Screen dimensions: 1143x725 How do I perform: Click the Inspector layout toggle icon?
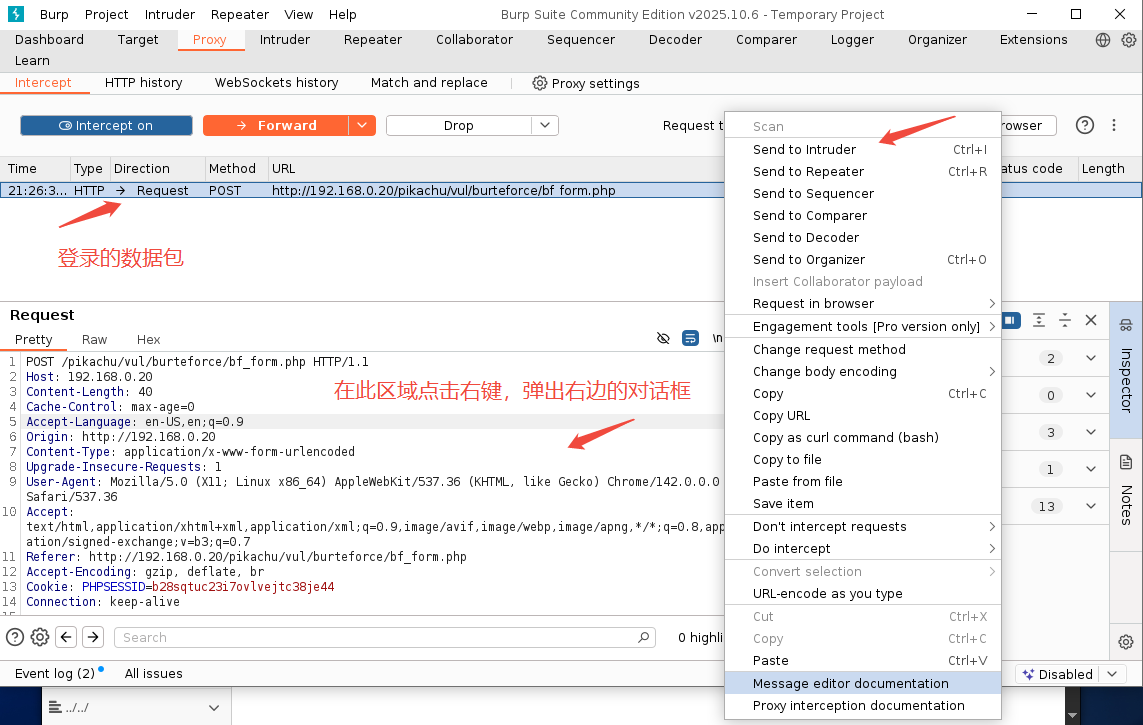(1011, 320)
